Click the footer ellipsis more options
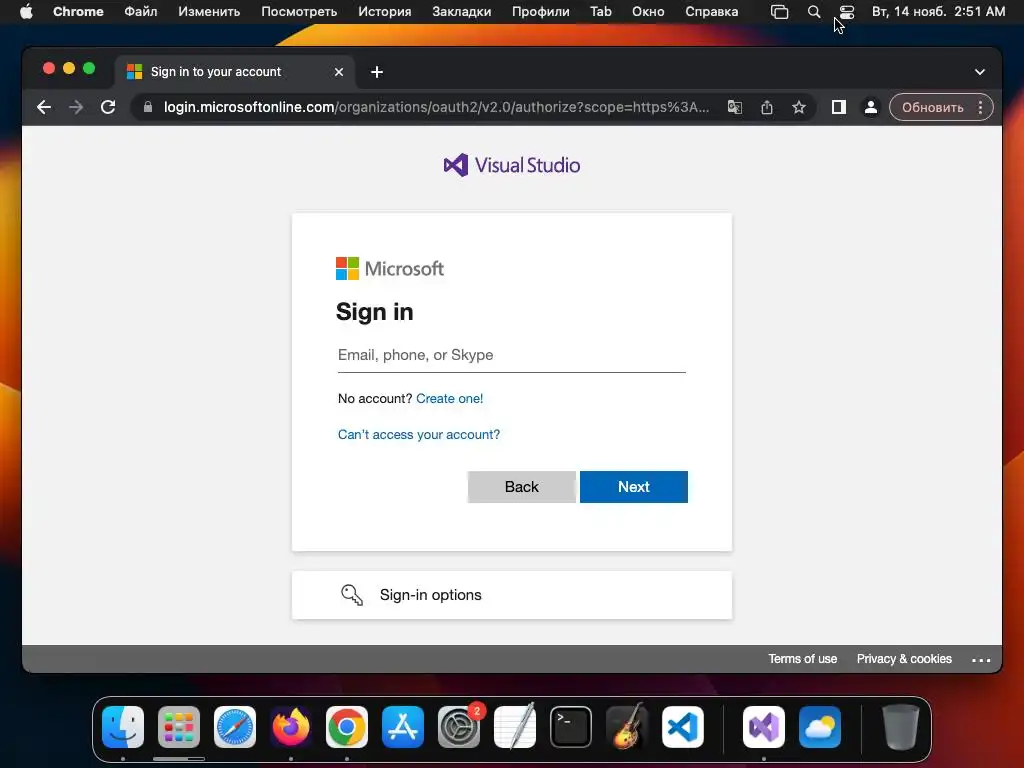This screenshot has width=1024, height=768. coord(981,660)
